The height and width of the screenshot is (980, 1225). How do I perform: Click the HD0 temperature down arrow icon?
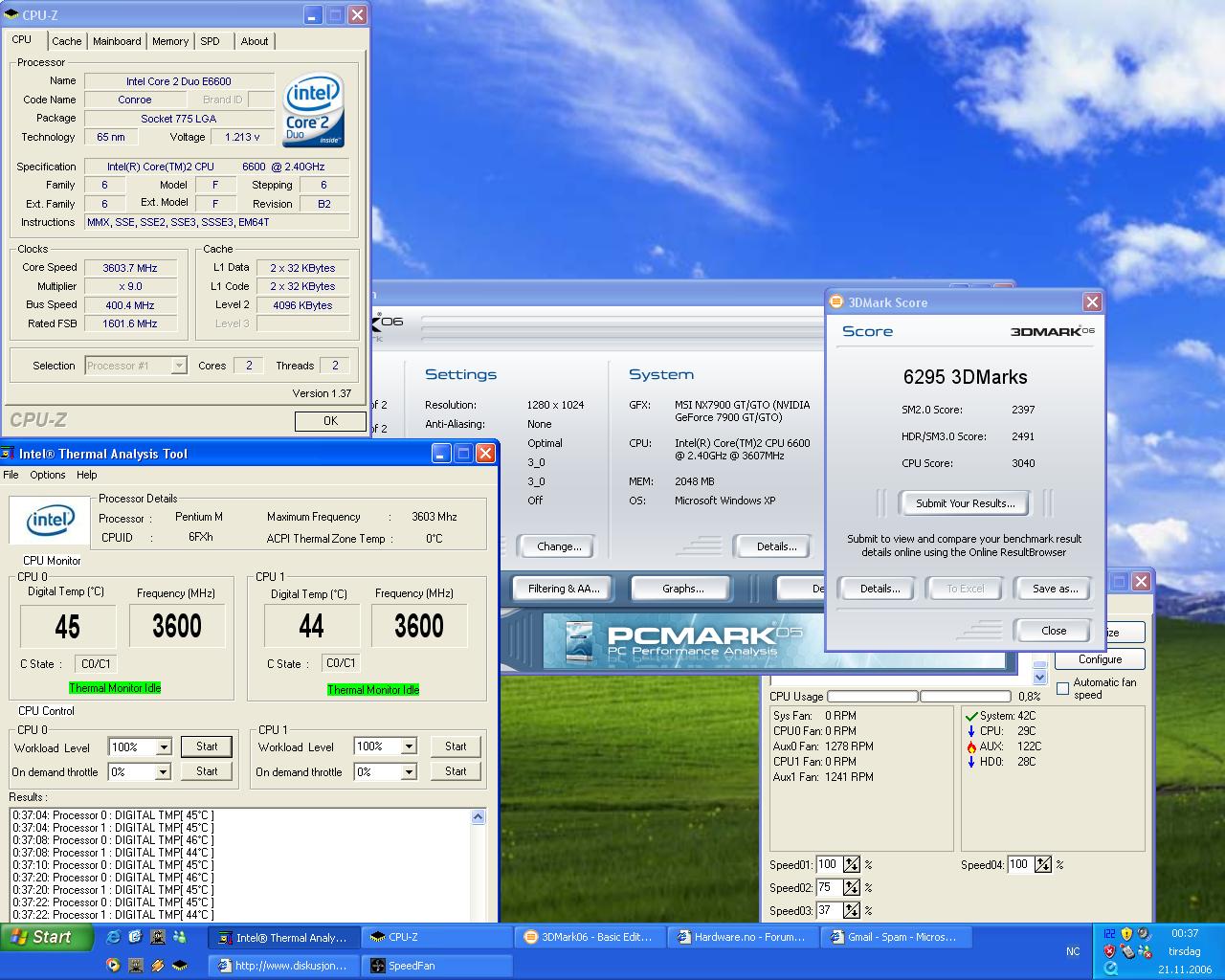tap(971, 762)
